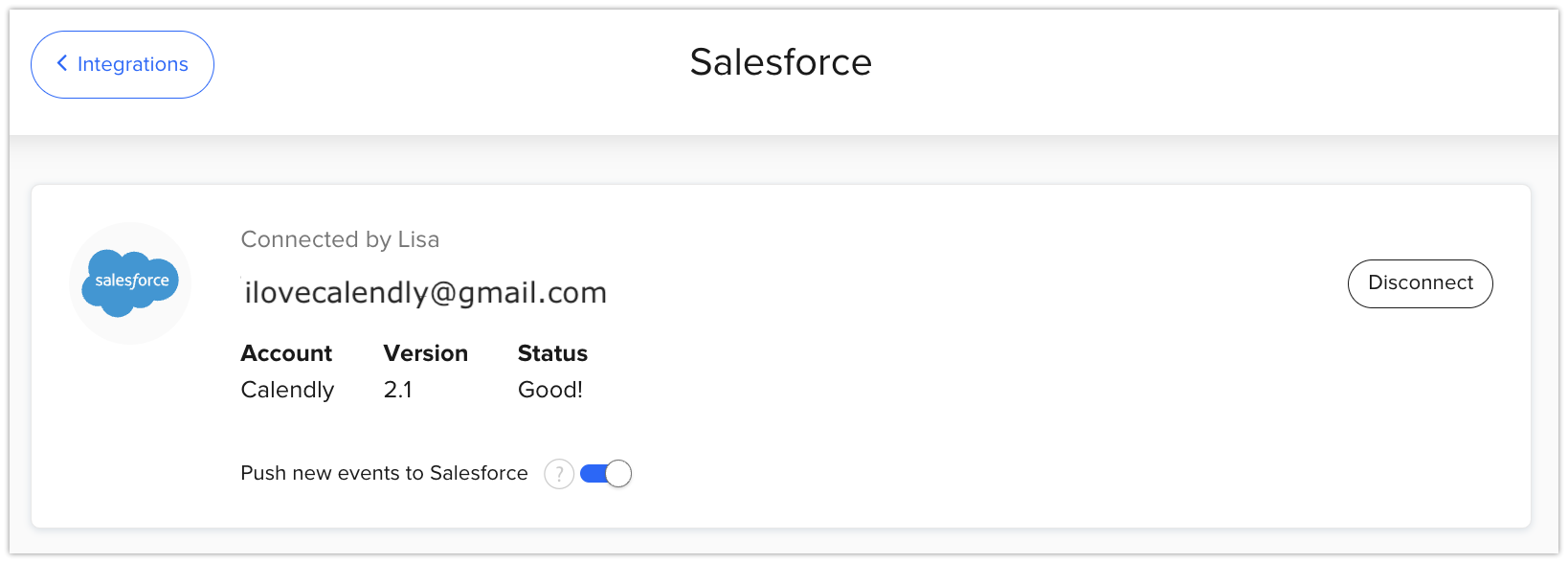Open the question mark help icon
1568x563 pixels.
[x=559, y=474]
